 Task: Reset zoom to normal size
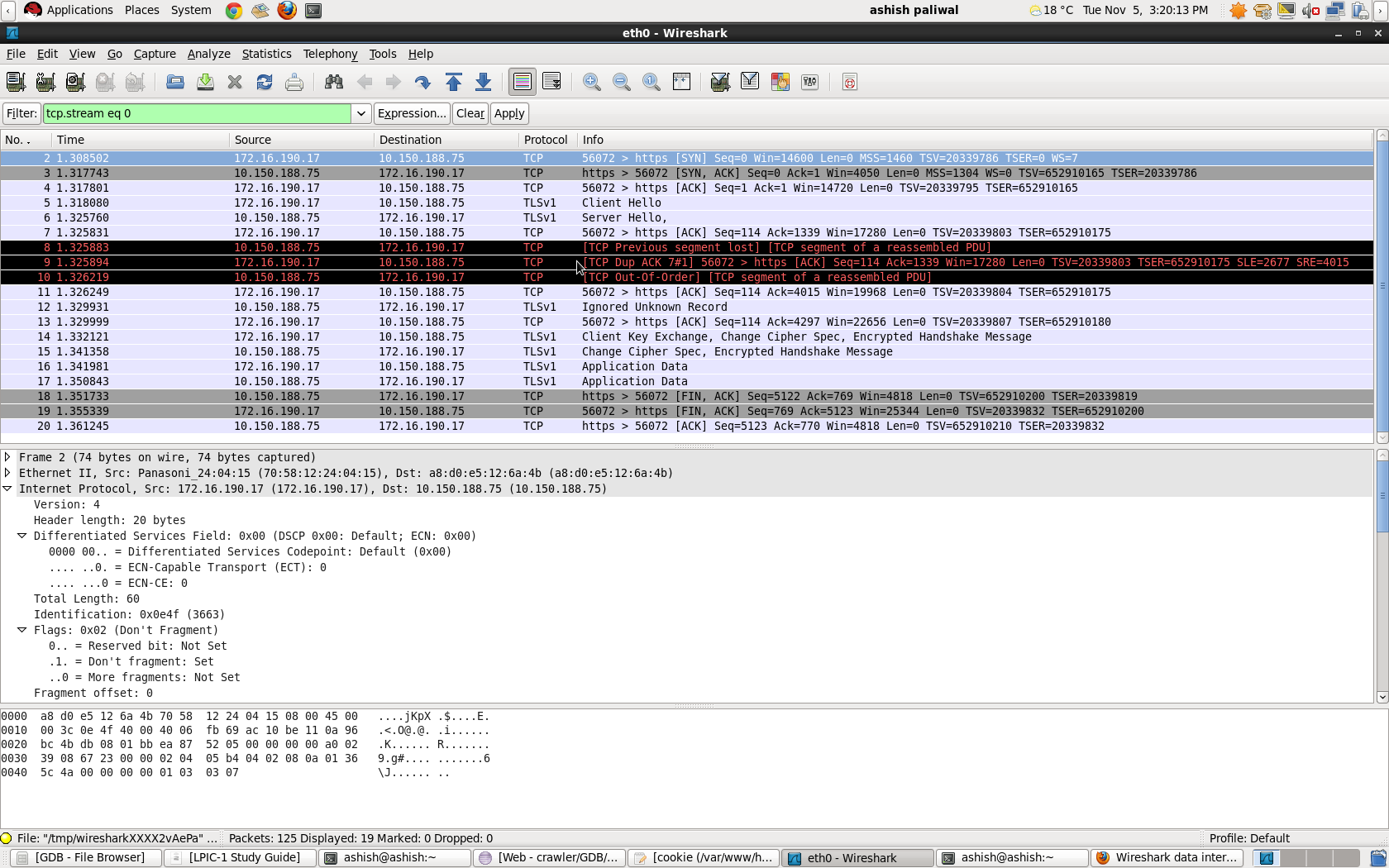click(x=652, y=82)
